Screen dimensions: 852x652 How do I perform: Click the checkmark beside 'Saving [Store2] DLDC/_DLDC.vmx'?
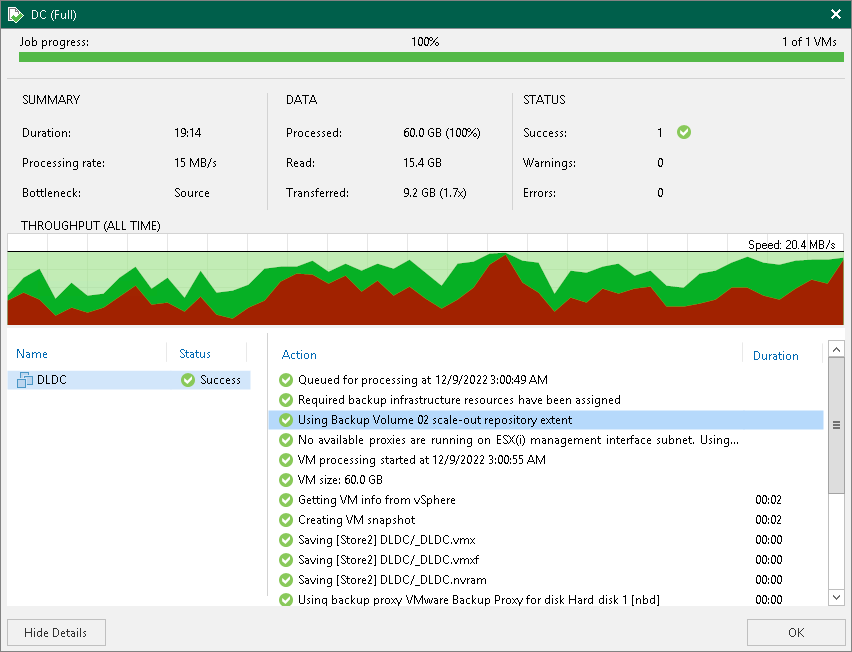pyautogui.click(x=286, y=540)
